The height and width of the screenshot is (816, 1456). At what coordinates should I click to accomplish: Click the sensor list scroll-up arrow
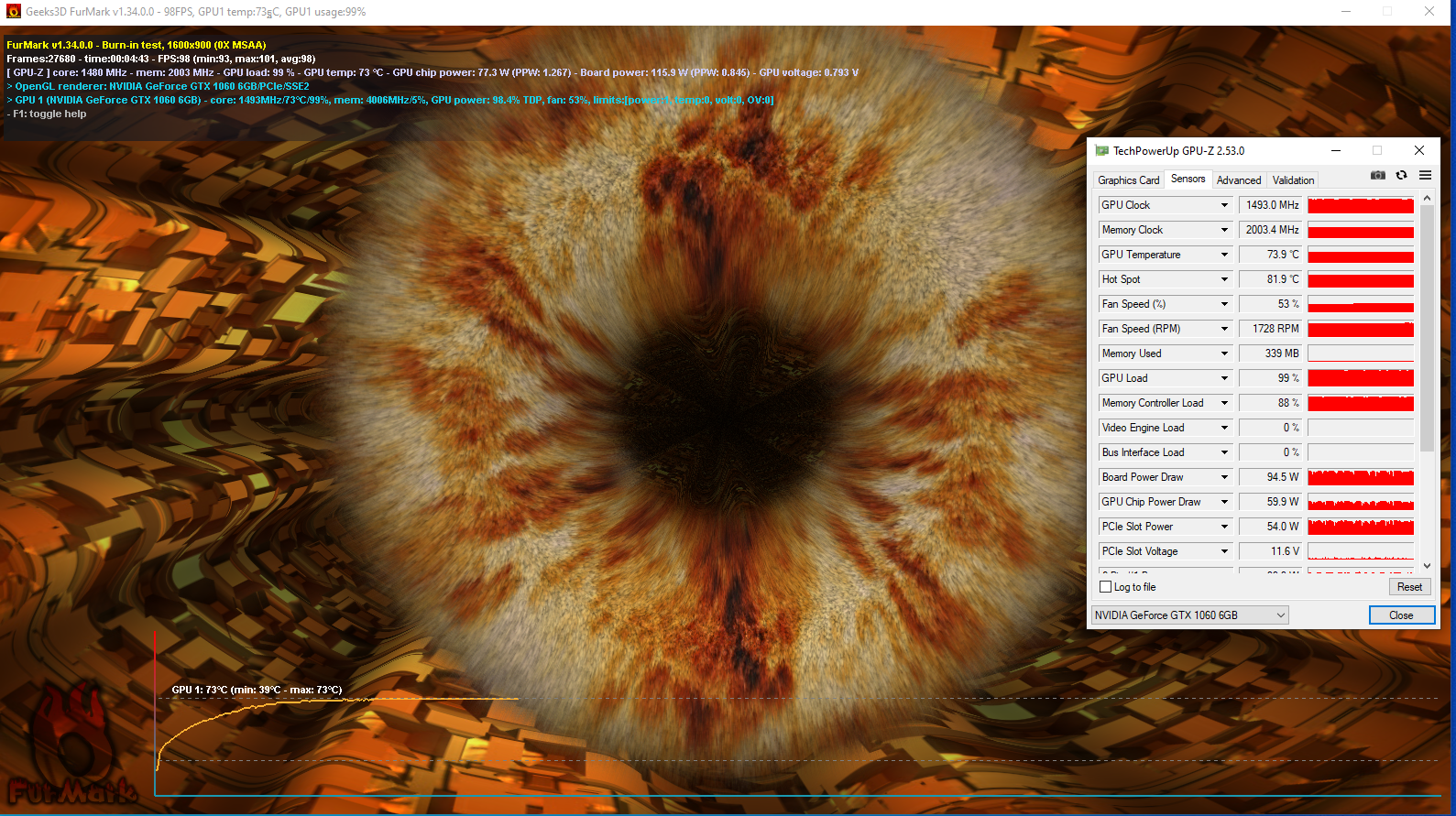1427,198
